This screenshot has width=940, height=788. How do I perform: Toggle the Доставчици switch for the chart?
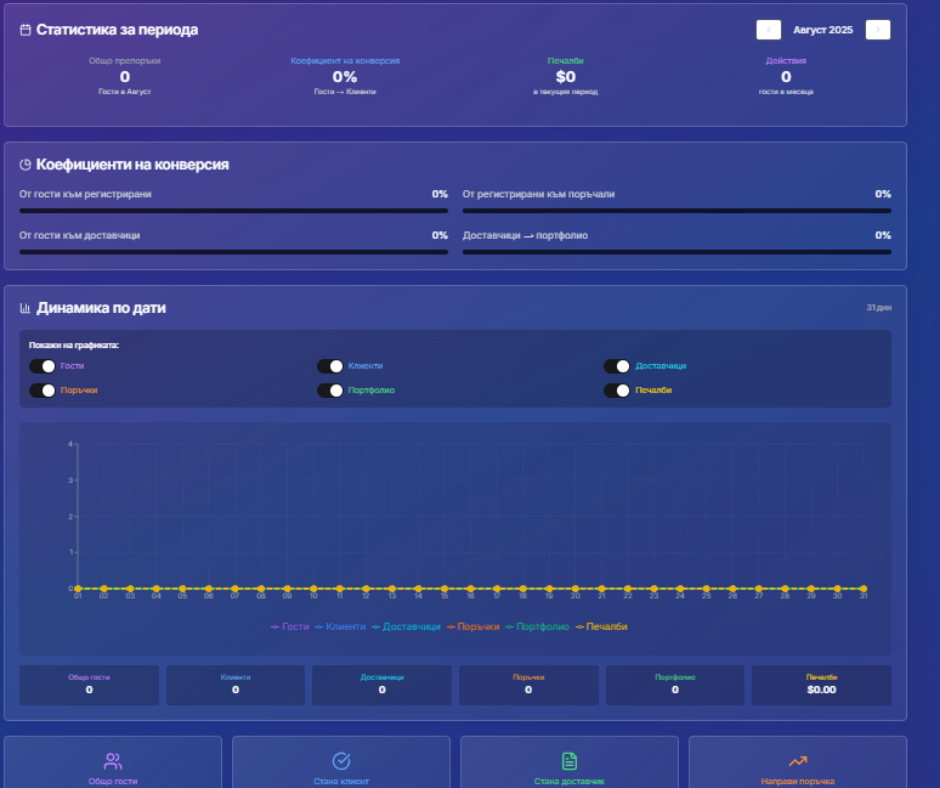point(617,366)
